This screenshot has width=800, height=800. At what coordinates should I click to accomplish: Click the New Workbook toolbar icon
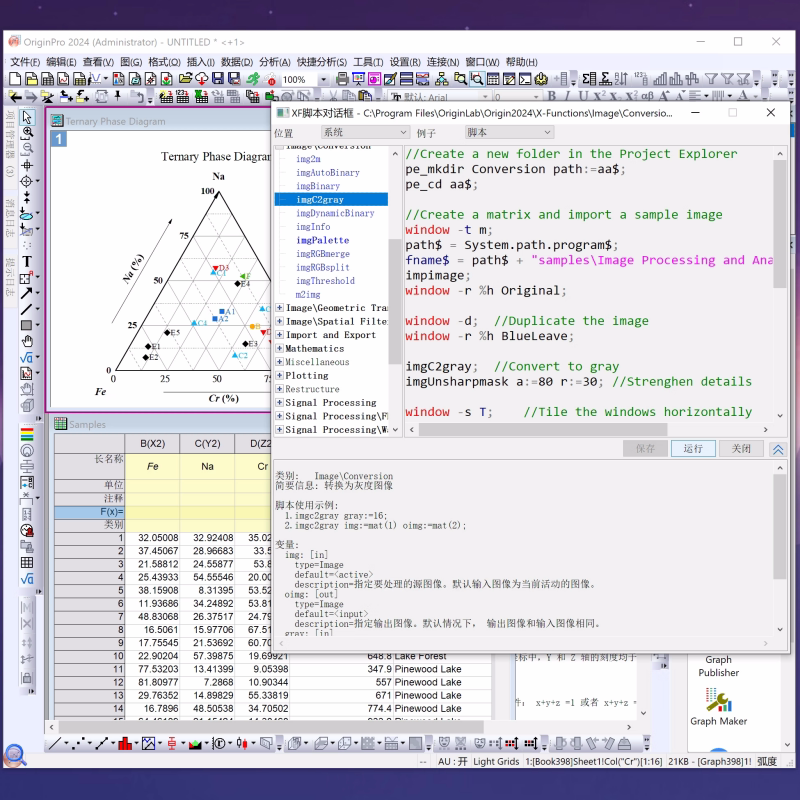click(x=47, y=79)
